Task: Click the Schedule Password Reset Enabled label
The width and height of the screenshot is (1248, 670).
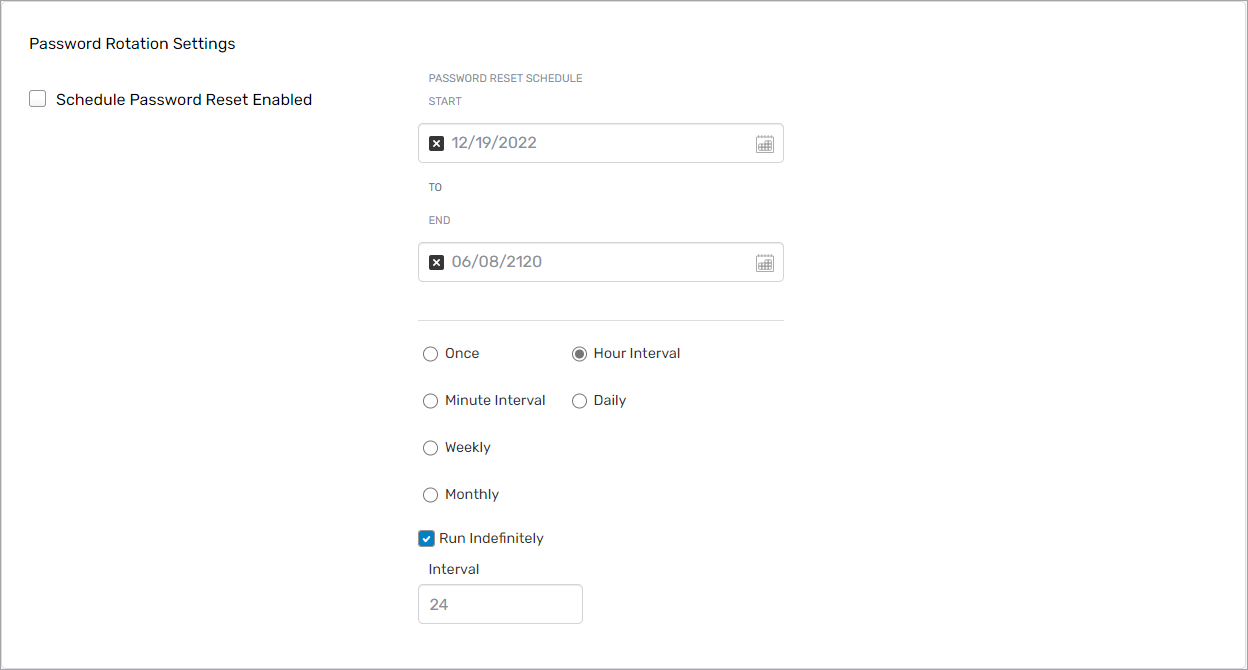Action: point(184,100)
